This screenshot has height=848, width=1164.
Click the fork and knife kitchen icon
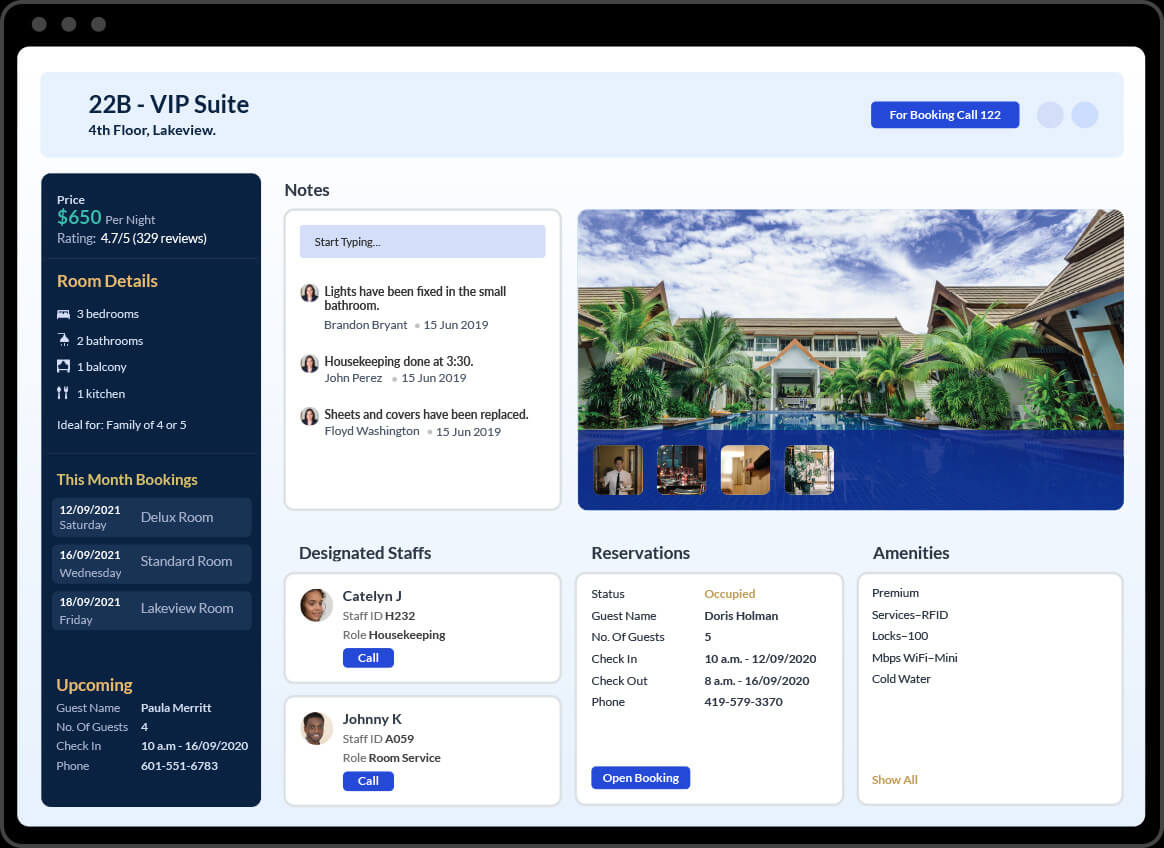tap(63, 393)
